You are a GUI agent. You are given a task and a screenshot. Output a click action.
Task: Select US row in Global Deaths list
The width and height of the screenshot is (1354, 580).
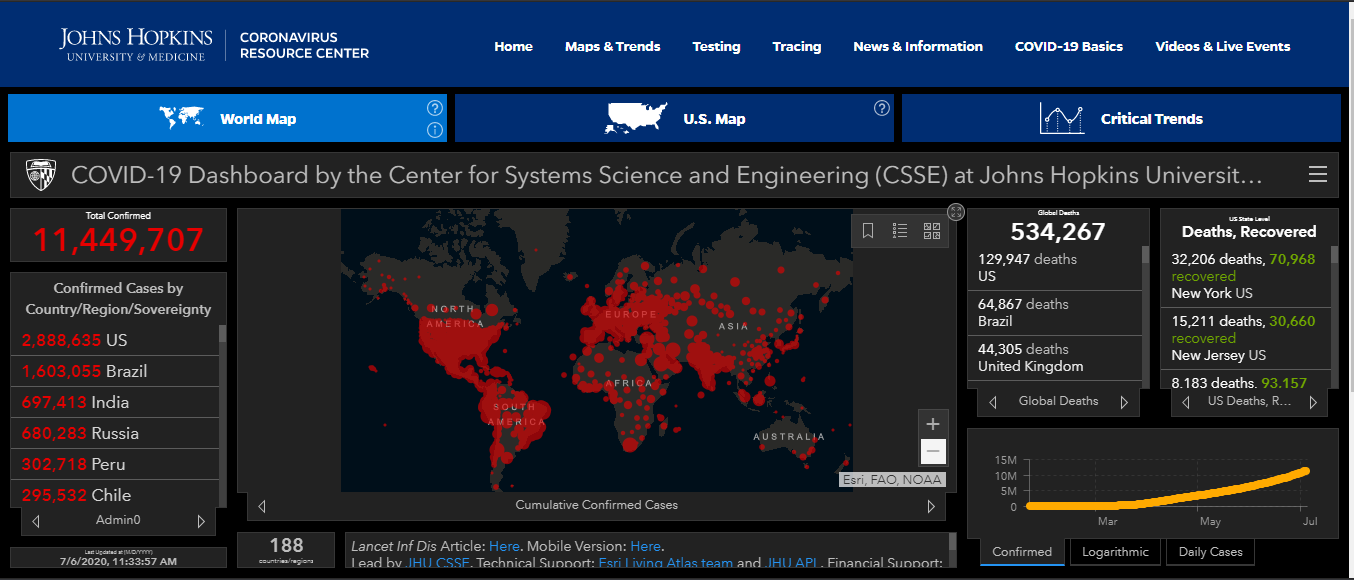1054,268
